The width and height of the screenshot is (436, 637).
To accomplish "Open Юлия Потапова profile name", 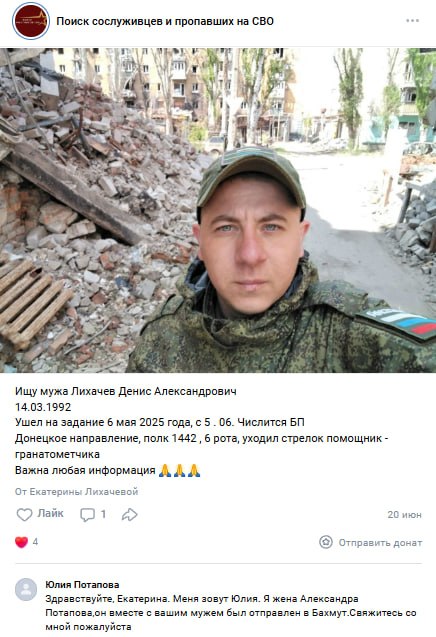I will tap(82, 585).
